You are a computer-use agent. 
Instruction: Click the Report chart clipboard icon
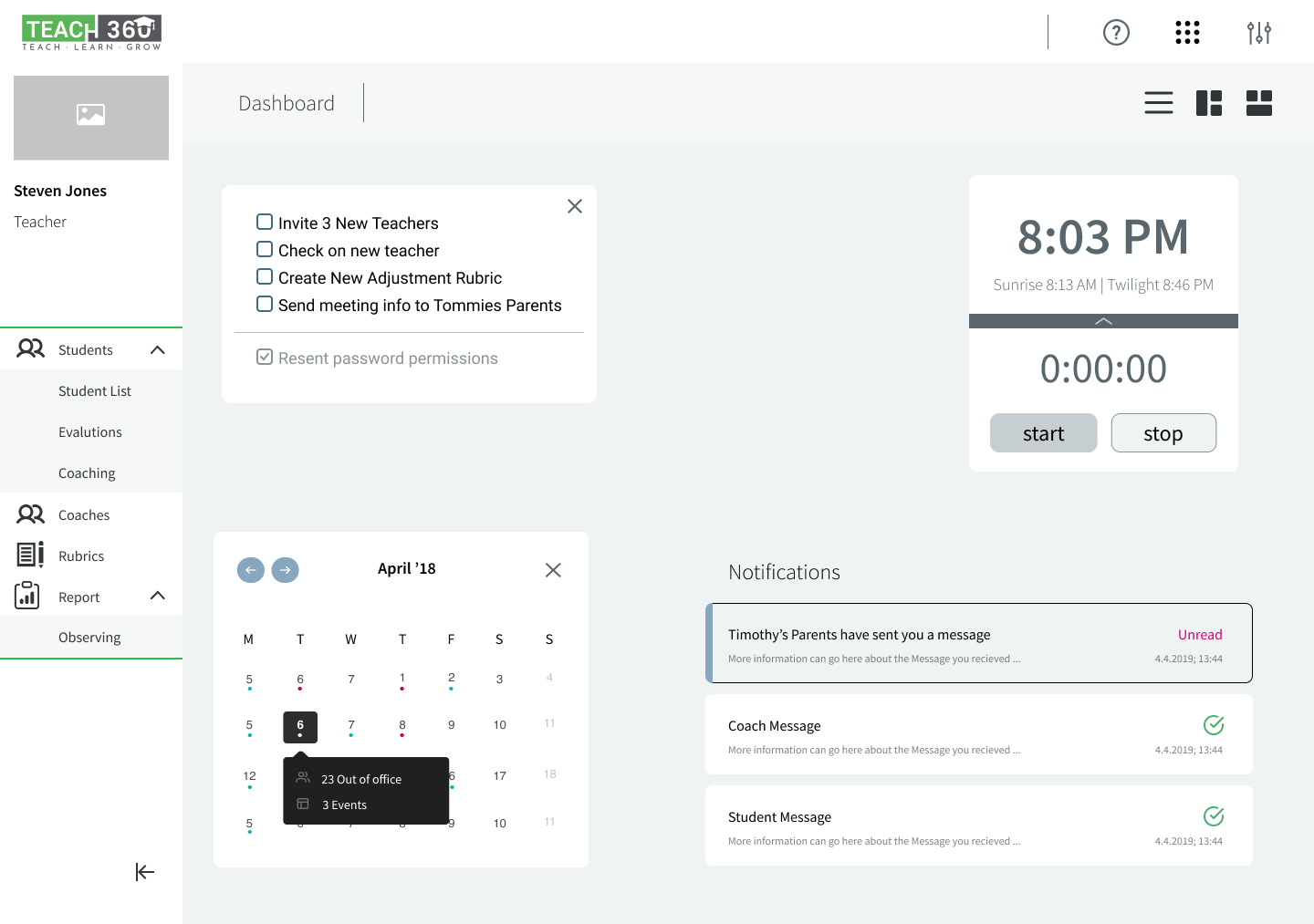coord(27,596)
